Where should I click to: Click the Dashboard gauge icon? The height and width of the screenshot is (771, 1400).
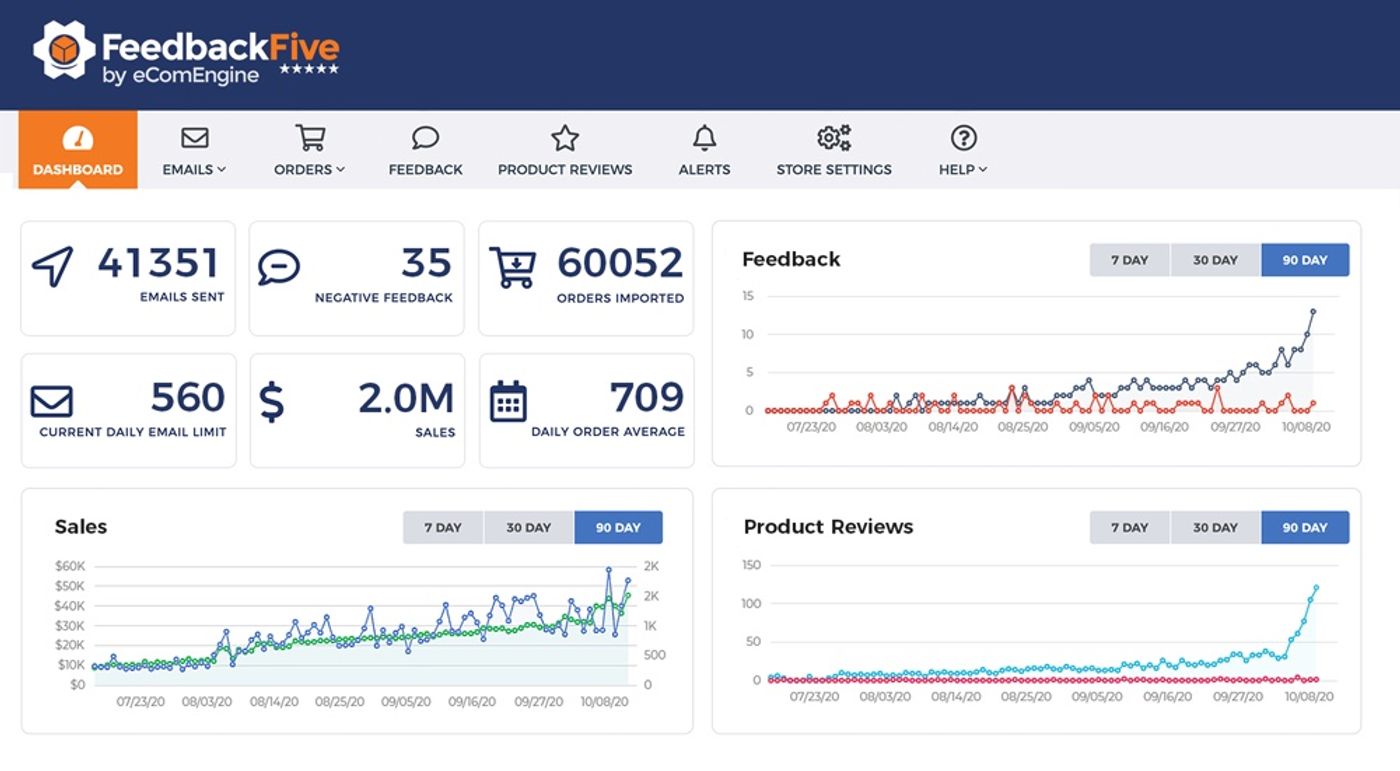[77, 138]
